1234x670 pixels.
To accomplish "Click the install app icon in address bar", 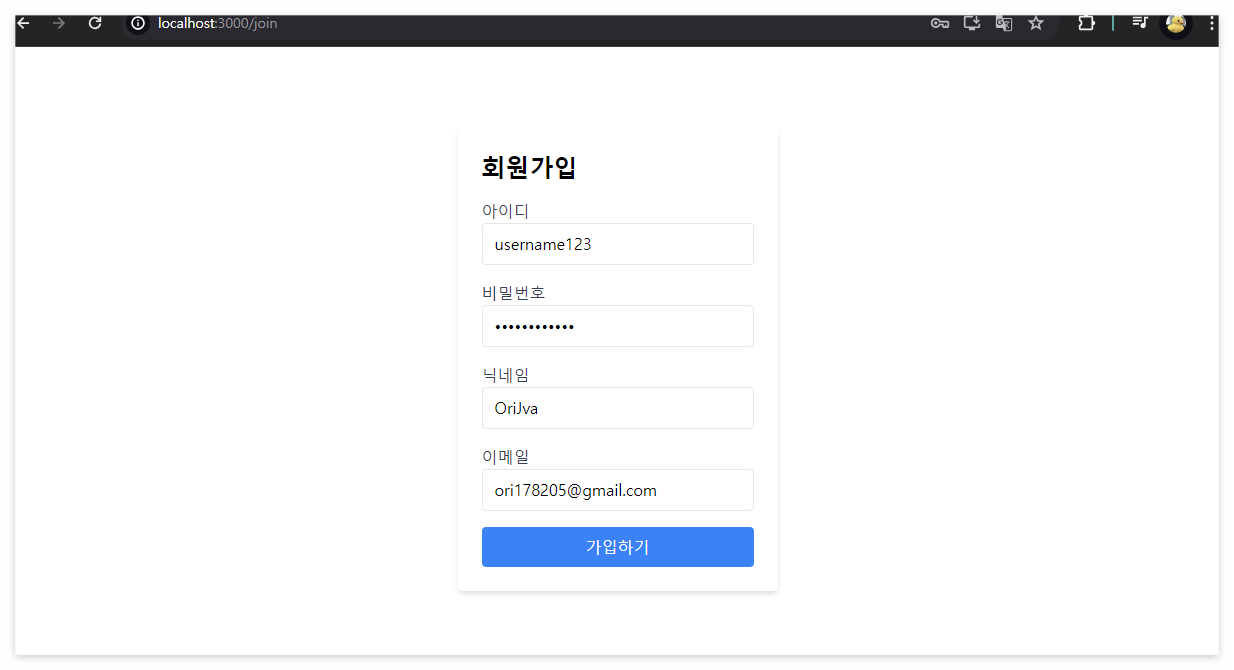I will (972, 23).
